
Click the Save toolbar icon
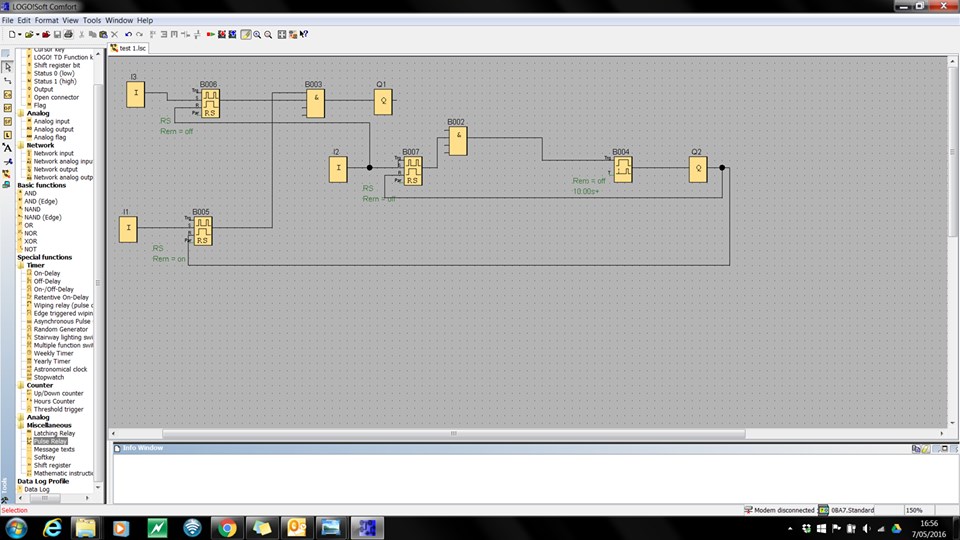point(55,34)
